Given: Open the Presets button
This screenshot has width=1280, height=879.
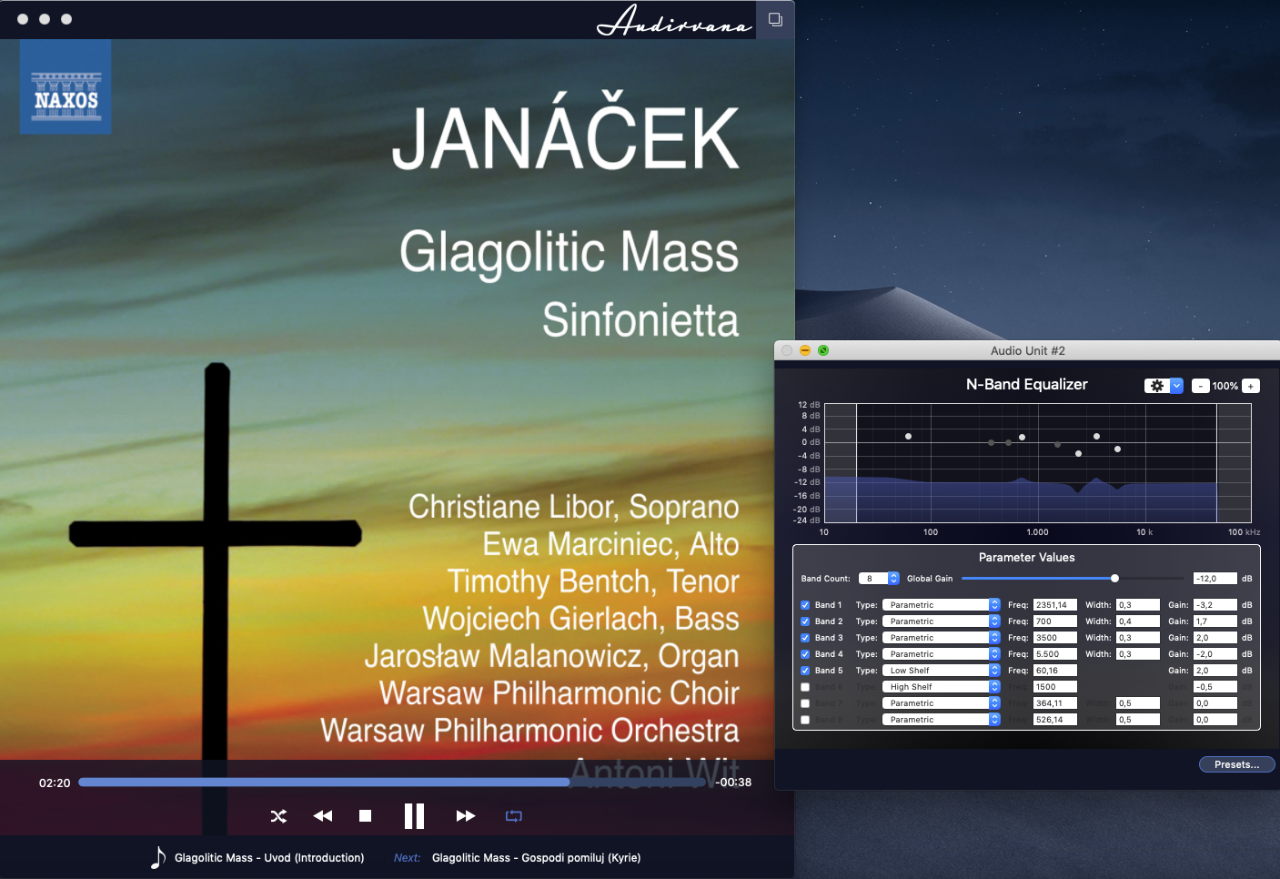Looking at the screenshot, I should (x=1236, y=765).
